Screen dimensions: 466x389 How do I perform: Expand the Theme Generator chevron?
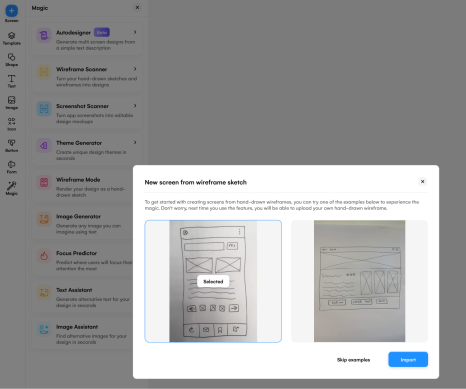(135, 142)
